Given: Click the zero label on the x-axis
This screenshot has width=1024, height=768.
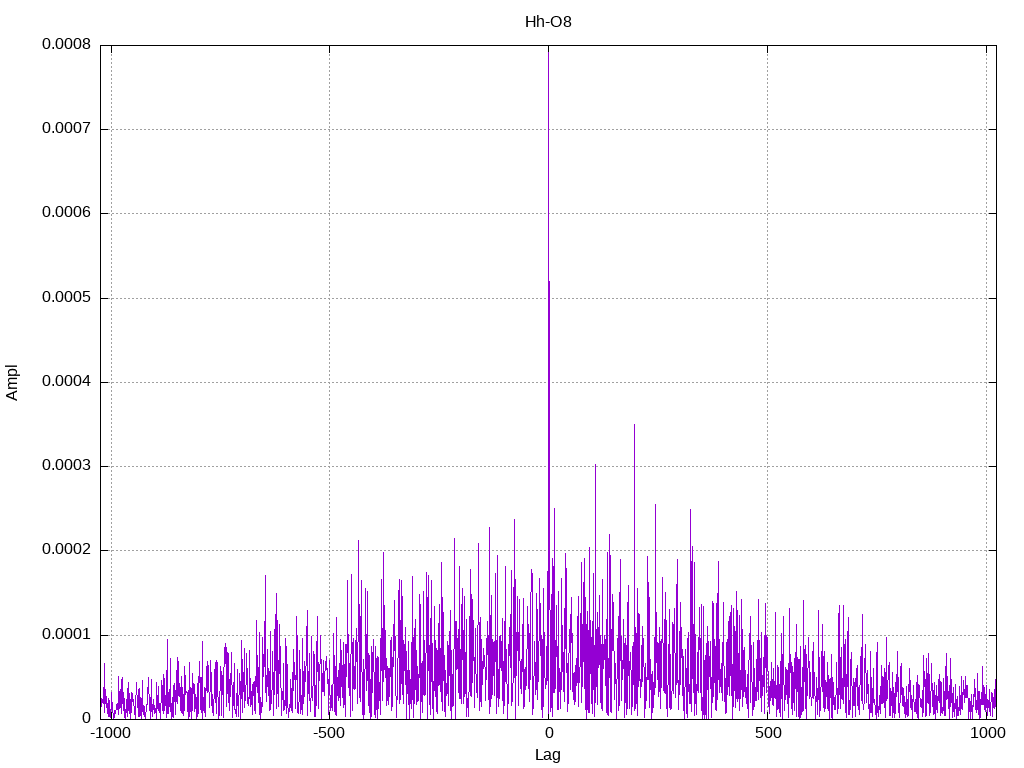Looking at the screenshot, I should pyautogui.click(x=548, y=733).
